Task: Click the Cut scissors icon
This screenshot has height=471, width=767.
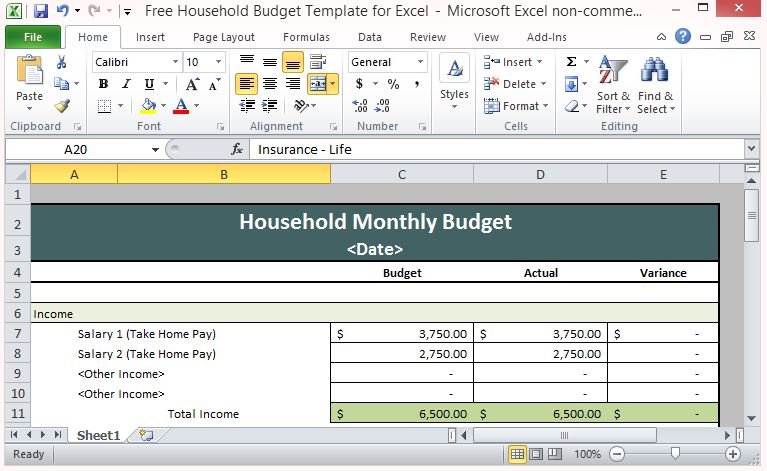Action: [62, 62]
